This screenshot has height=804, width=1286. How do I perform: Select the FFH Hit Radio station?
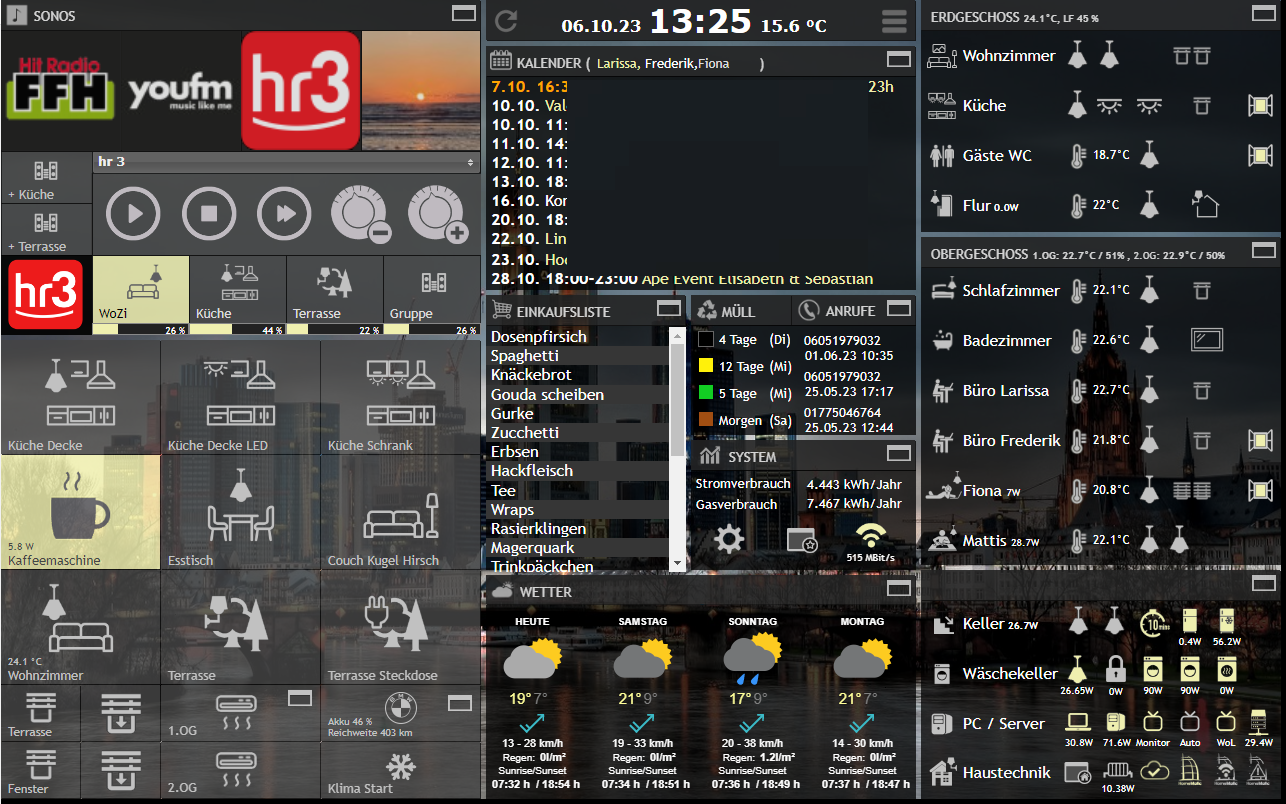click(58, 89)
